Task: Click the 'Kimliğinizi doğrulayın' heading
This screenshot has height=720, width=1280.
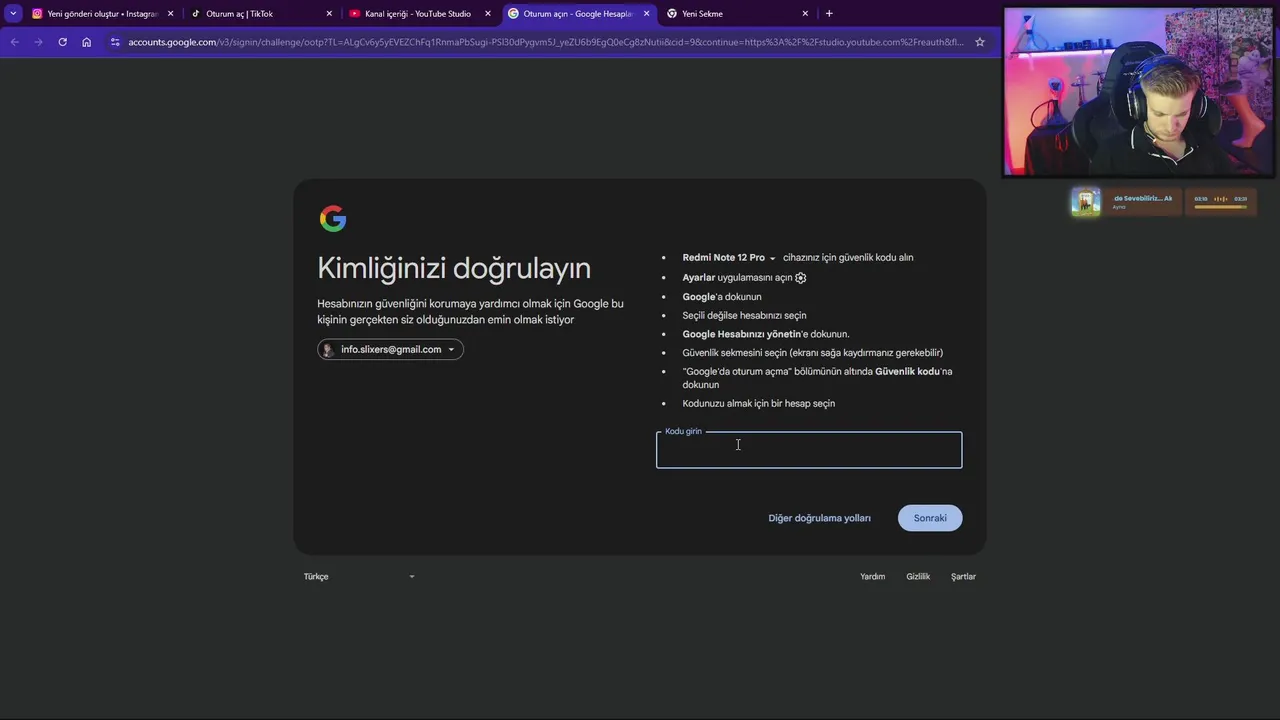Action: tap(454, 268)
